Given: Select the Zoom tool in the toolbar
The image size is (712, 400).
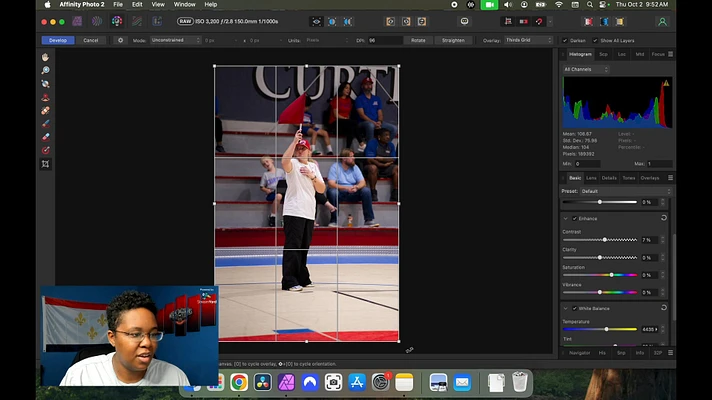Looking at the screenshot, I should click(x=46, y=71).
